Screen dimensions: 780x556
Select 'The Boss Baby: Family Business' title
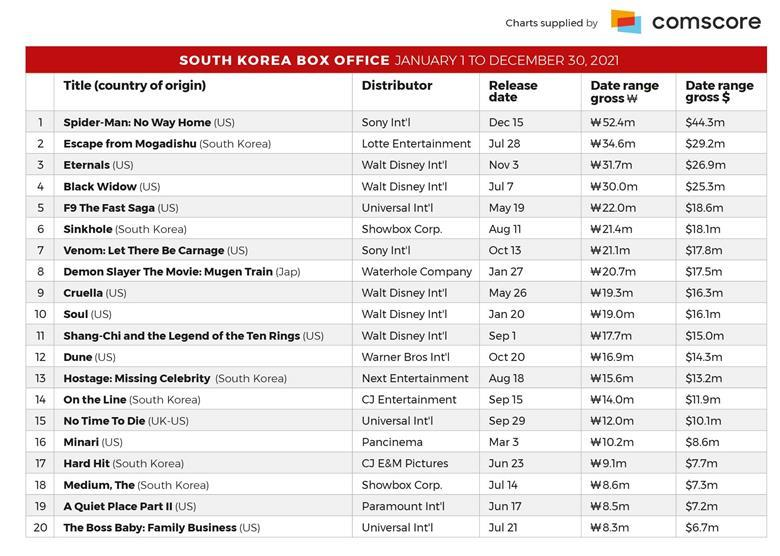click(150, 528)
